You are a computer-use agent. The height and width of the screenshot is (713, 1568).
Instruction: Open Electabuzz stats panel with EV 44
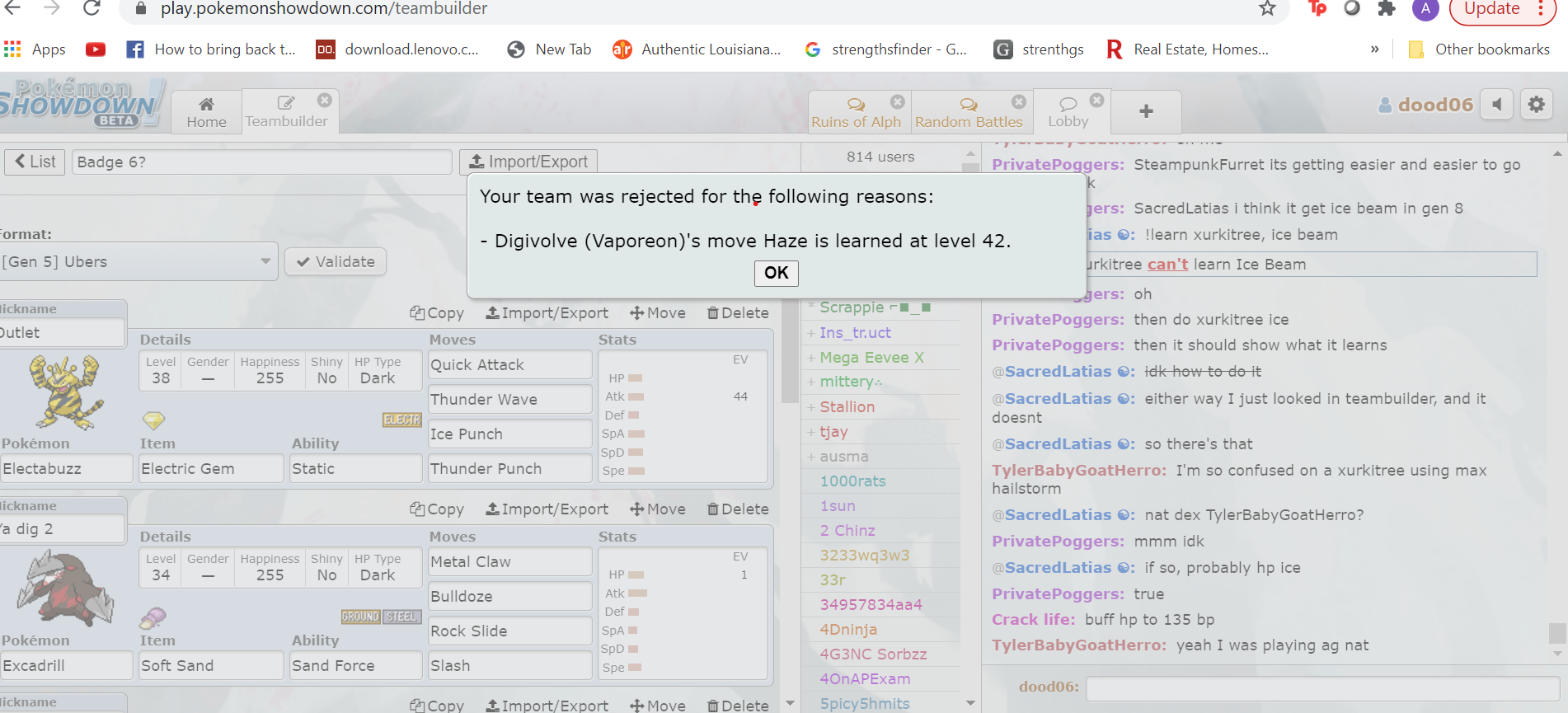(x=683, y=416)
